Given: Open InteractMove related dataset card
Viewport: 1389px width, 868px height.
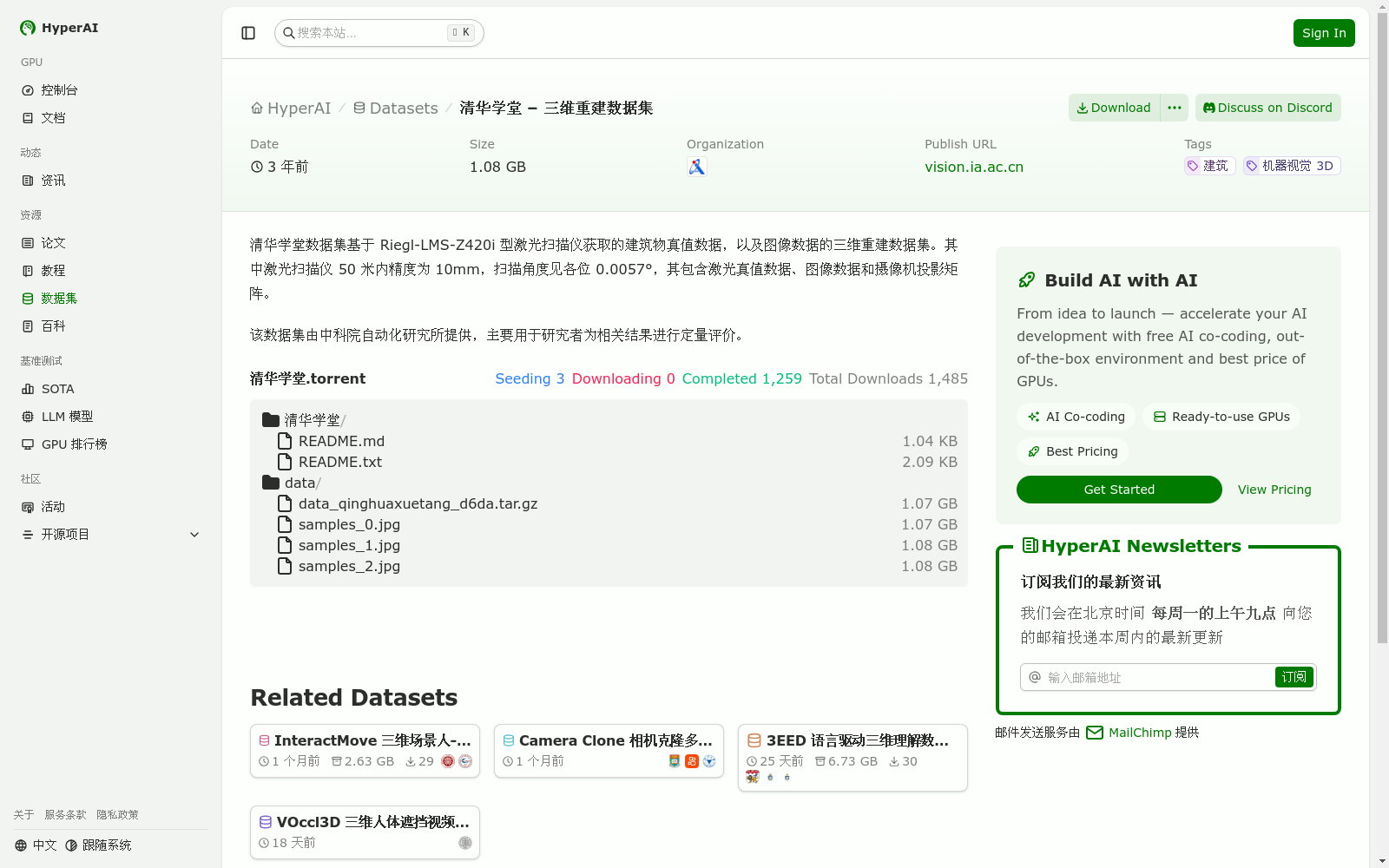Looking at the screenshot, I should tap(365, 751).
